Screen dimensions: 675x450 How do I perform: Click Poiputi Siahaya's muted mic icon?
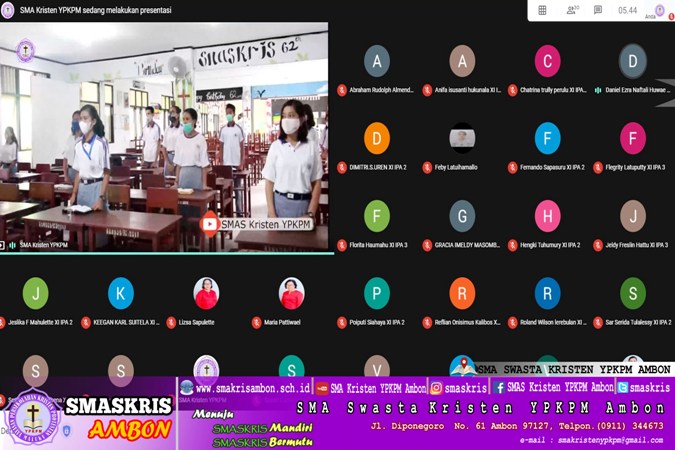pos(342,322)
